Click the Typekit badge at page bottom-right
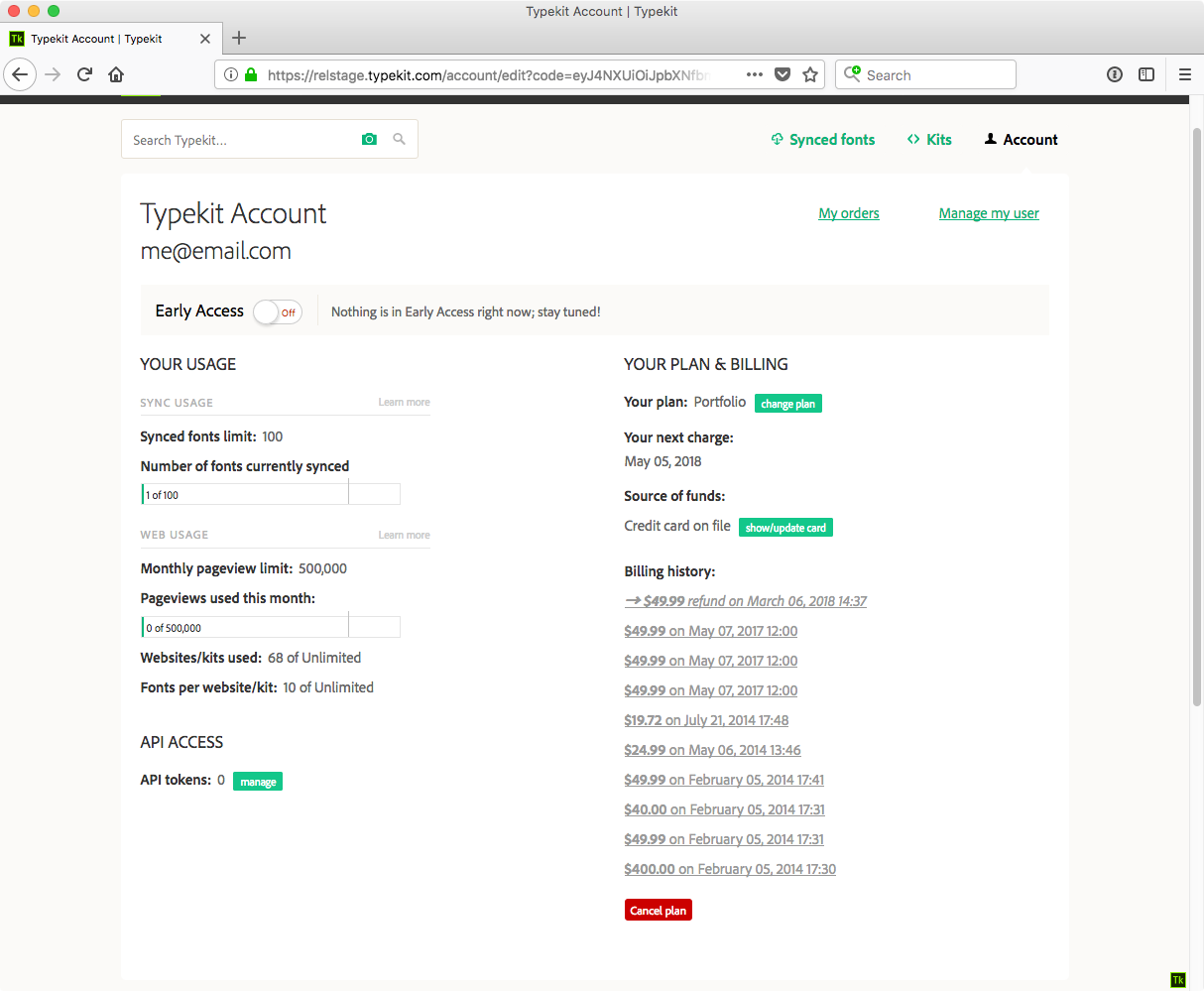Screen dimensions: 1204x991 tap(1178, 980)
